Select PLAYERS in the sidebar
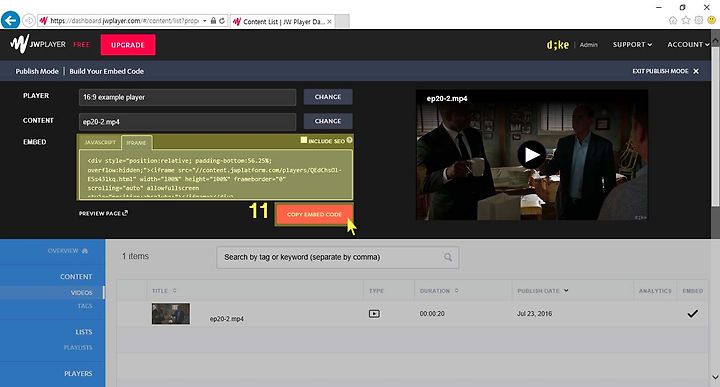This screenshot has height=387, width=720. click(78, 374)
